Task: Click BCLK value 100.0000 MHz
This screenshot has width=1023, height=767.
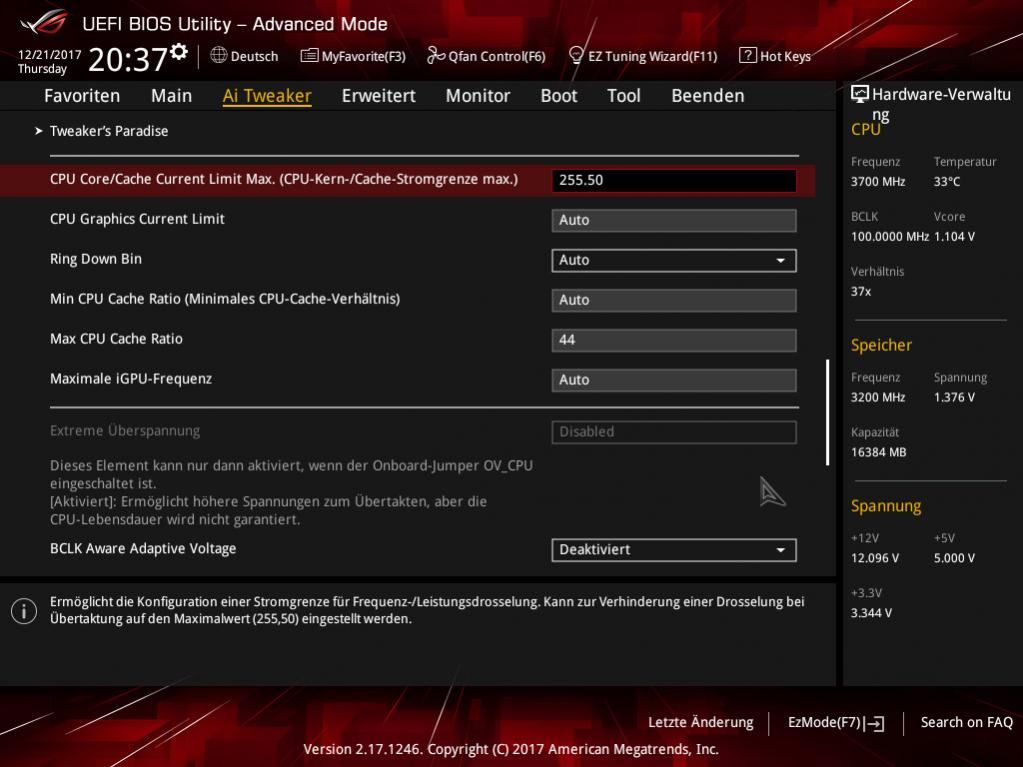Action: [x=890, y=236]
